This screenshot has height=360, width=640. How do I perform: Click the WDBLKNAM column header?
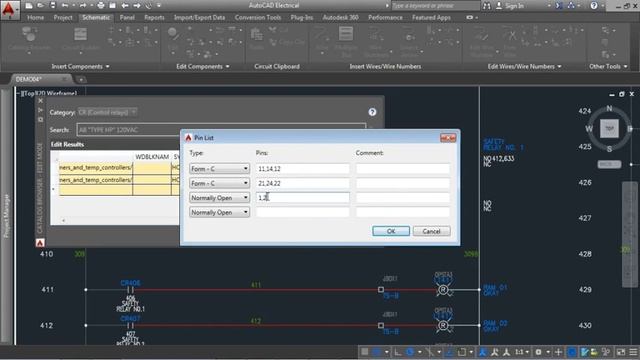(x=152, y=157)
